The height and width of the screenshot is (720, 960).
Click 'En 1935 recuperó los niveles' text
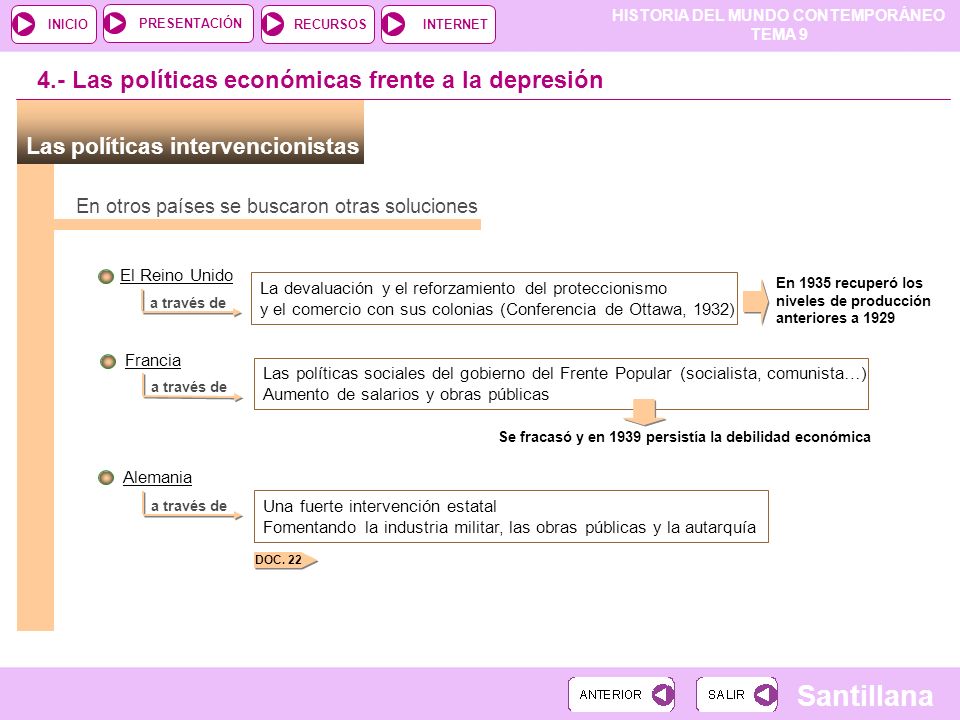point(853,300)
